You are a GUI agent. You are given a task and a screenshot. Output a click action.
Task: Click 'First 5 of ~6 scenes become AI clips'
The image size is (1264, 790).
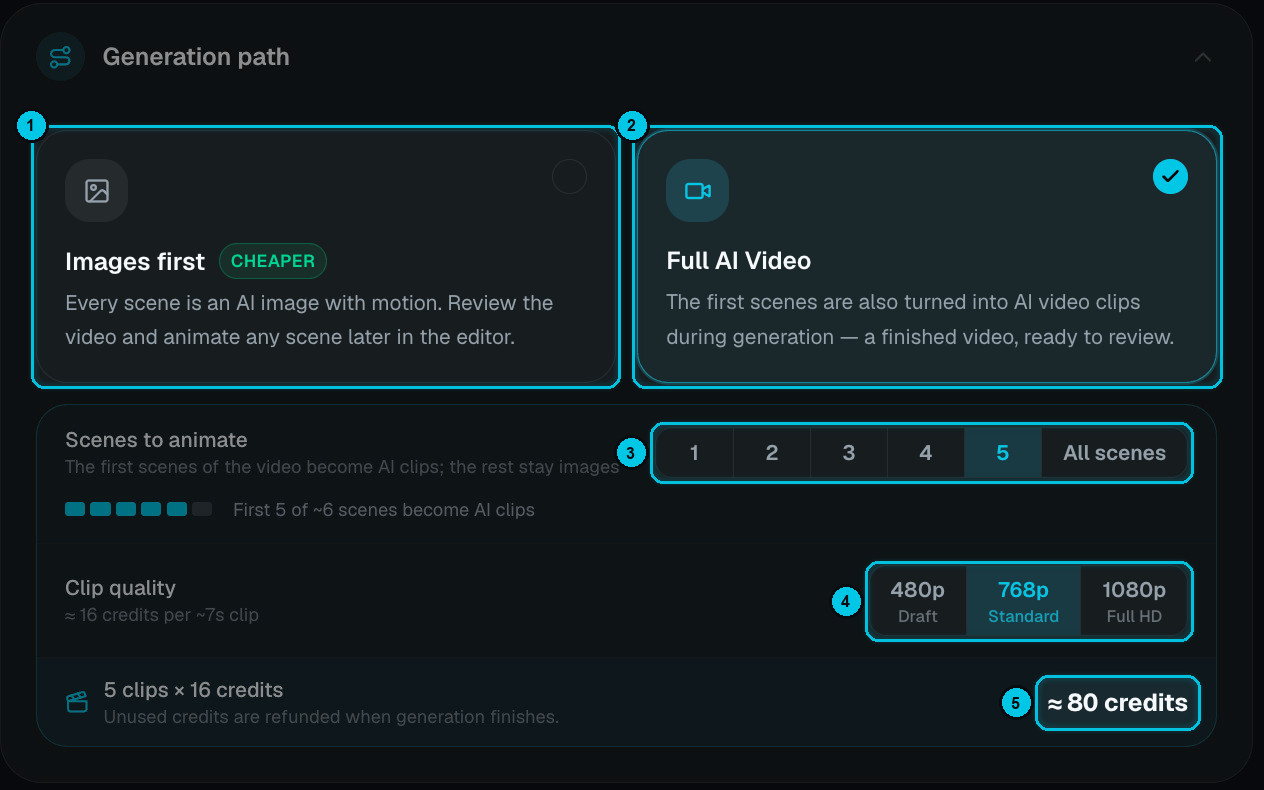point(384,510)
